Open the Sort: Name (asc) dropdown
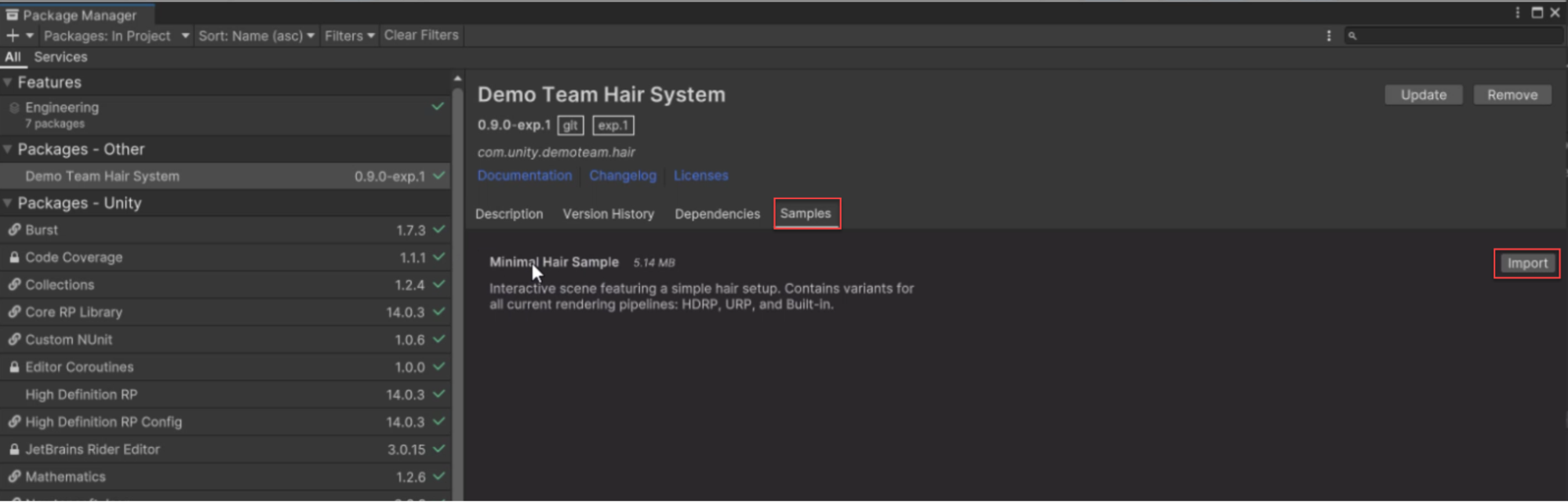 pyautogui.click(x=256, y=35)
